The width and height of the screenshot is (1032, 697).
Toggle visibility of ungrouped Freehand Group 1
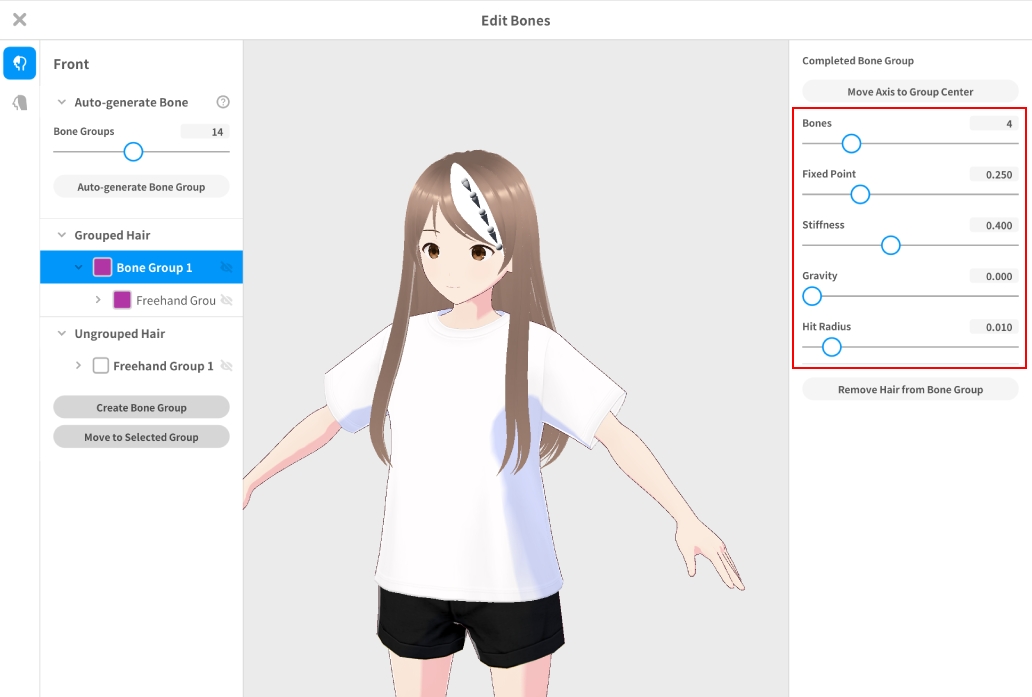(x=226, y=366)
